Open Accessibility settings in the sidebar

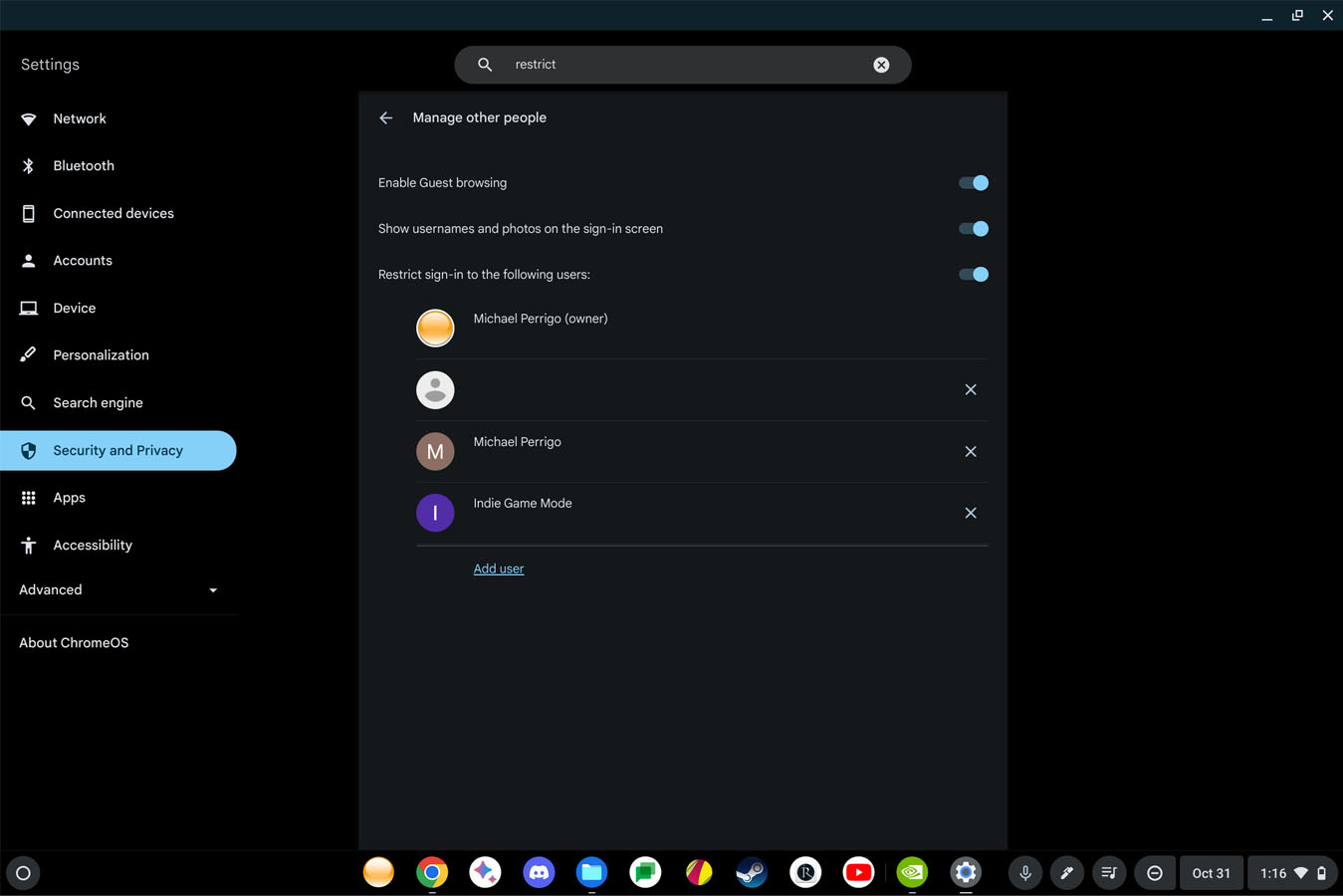(118, 546)
